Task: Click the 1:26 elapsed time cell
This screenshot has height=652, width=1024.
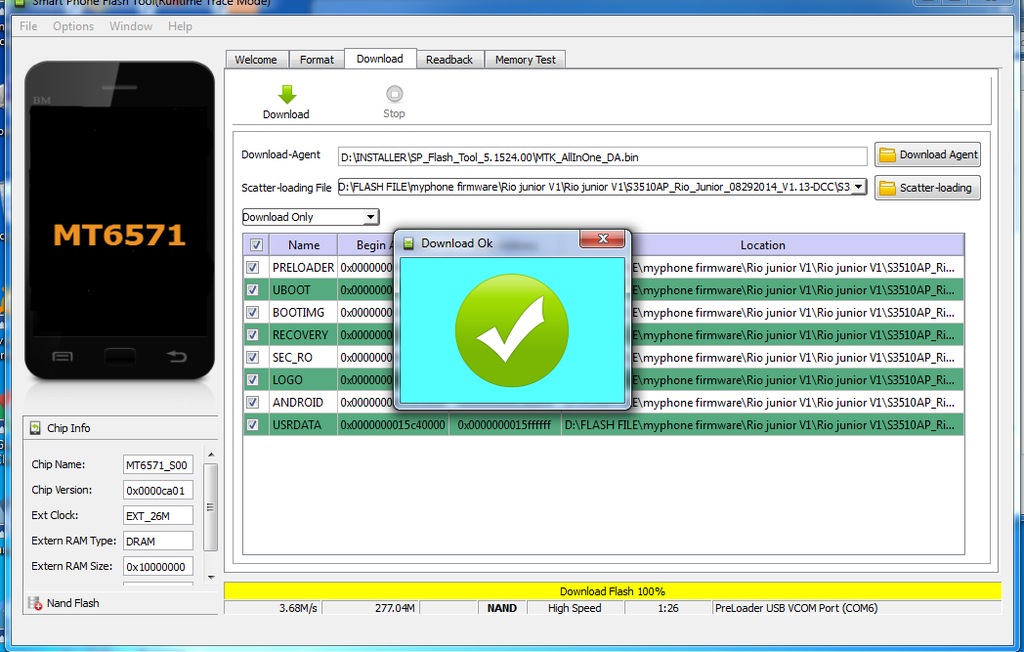Action: [x=668, y=608]
